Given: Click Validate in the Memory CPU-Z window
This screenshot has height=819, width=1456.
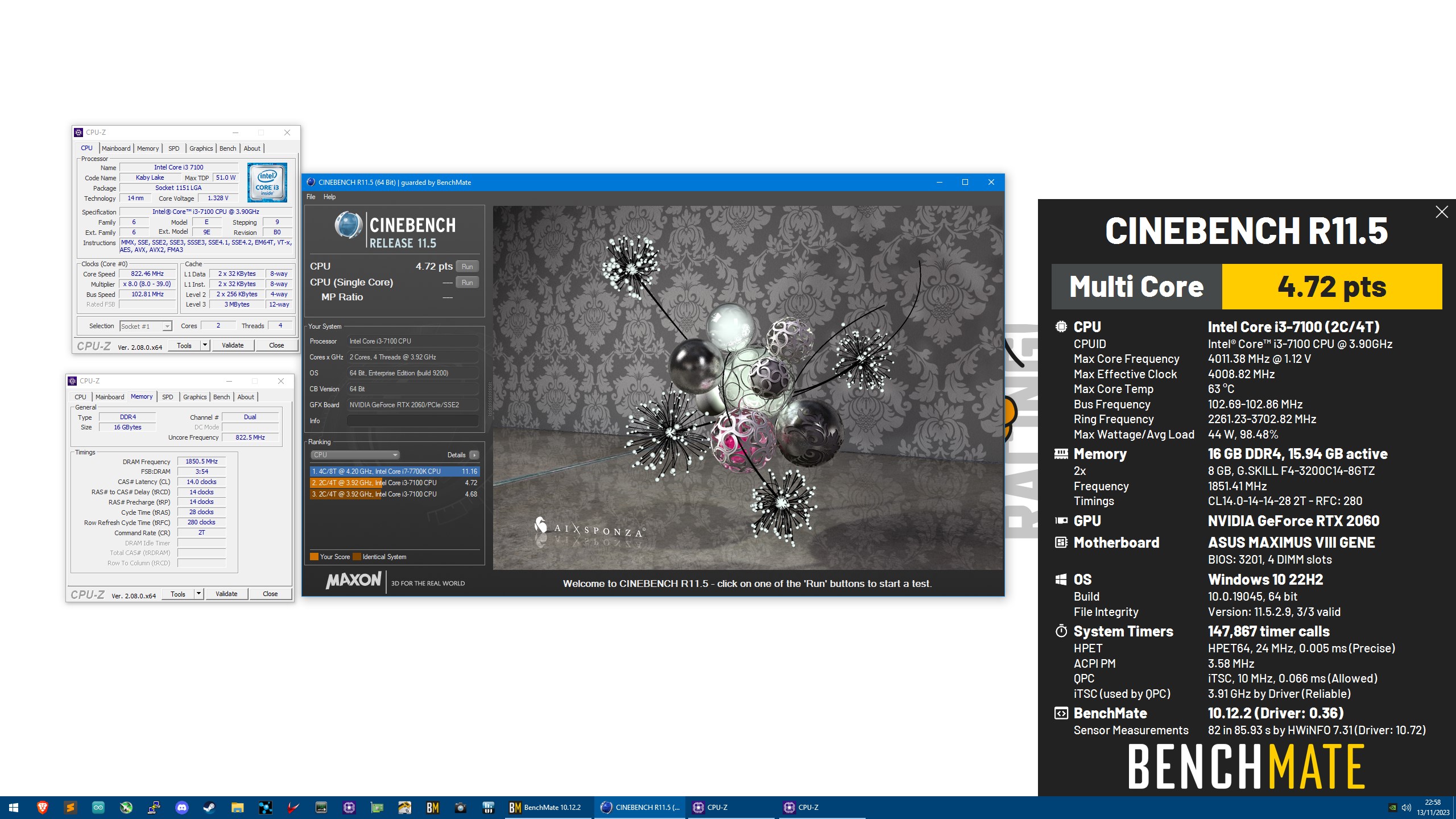Looking at the screenshot, I should click(226, 594).
